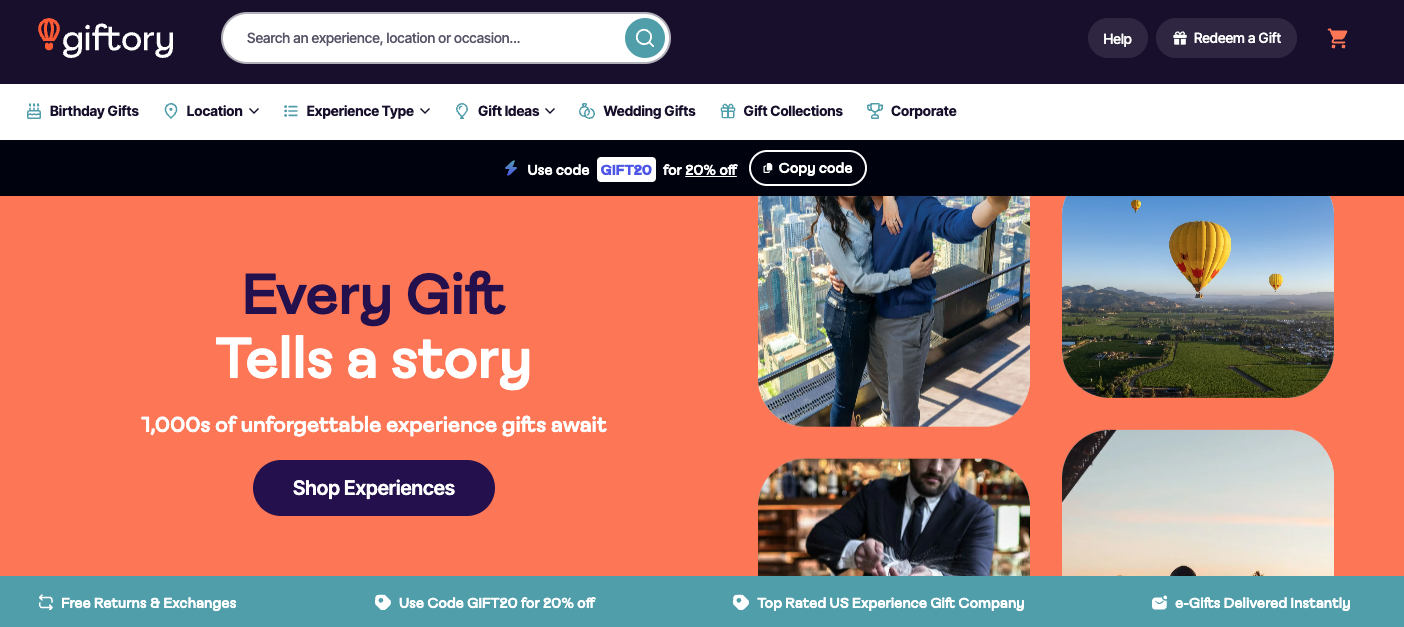Click the Giftory balloon logo
1404x627 pixels.
click(x=106, y=38)
